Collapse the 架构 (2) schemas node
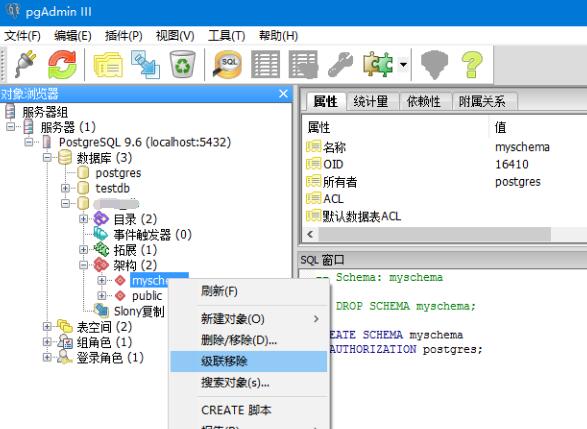This screenshot has height=429, width=587. pos(83,265)
